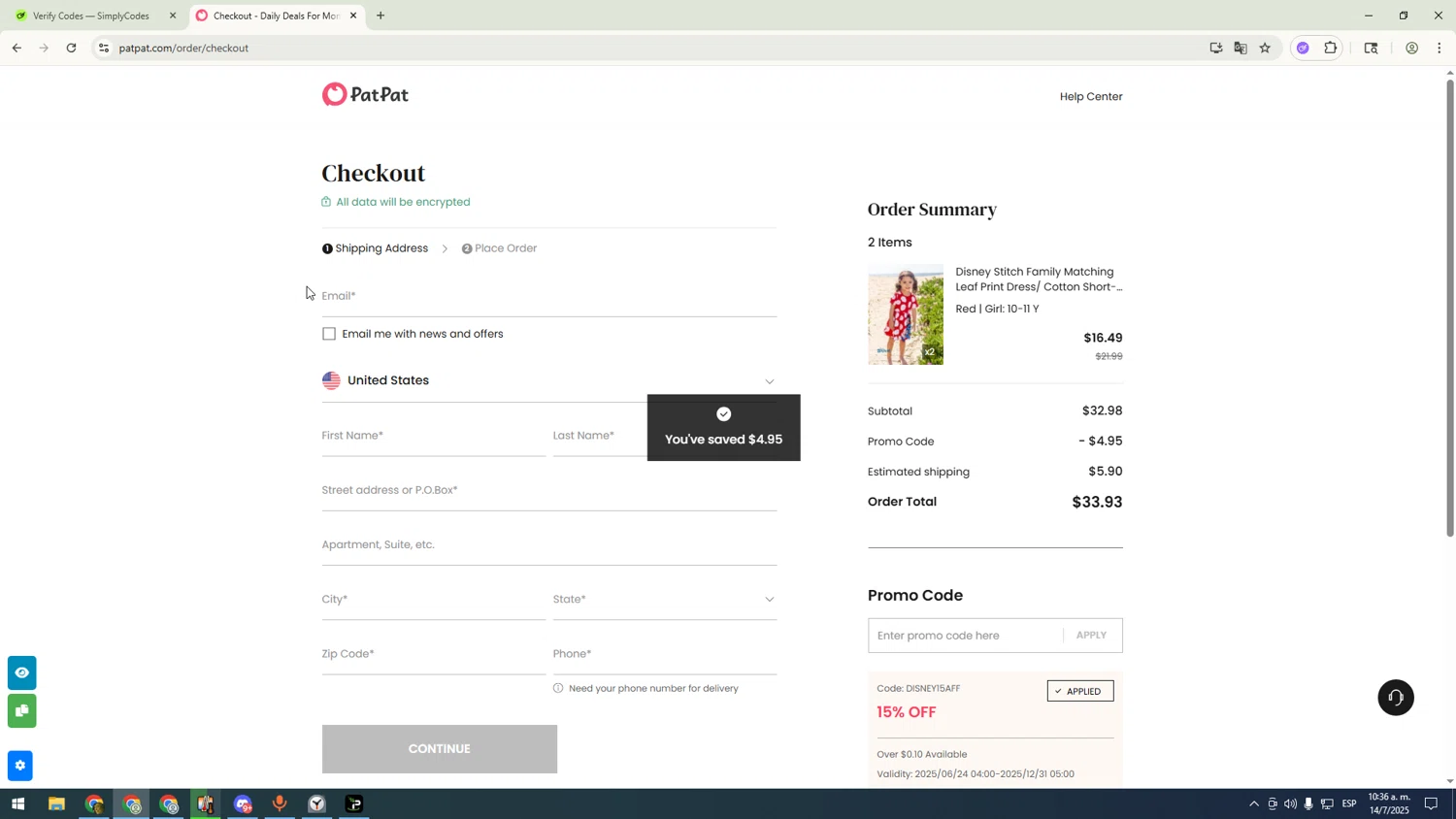Open the Windows Start menu

tap(17, 804)
